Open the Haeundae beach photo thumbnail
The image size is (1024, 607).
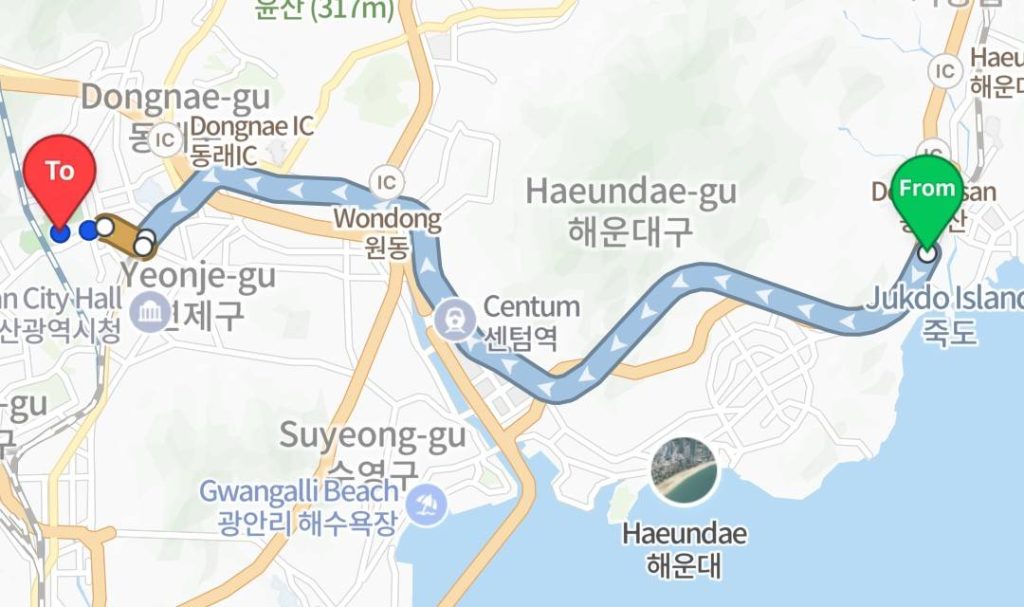(x=684, y=471)
